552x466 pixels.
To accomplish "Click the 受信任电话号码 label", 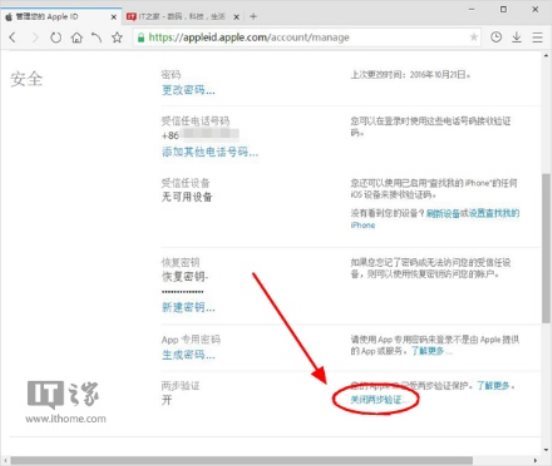I will click(195, 121).
